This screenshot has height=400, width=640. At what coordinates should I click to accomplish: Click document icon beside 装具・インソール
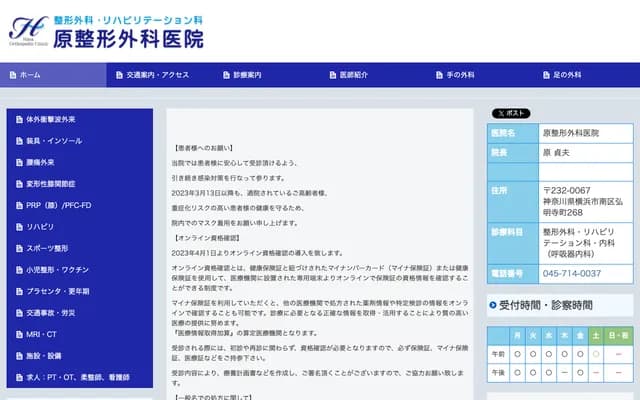coord(18,141)
